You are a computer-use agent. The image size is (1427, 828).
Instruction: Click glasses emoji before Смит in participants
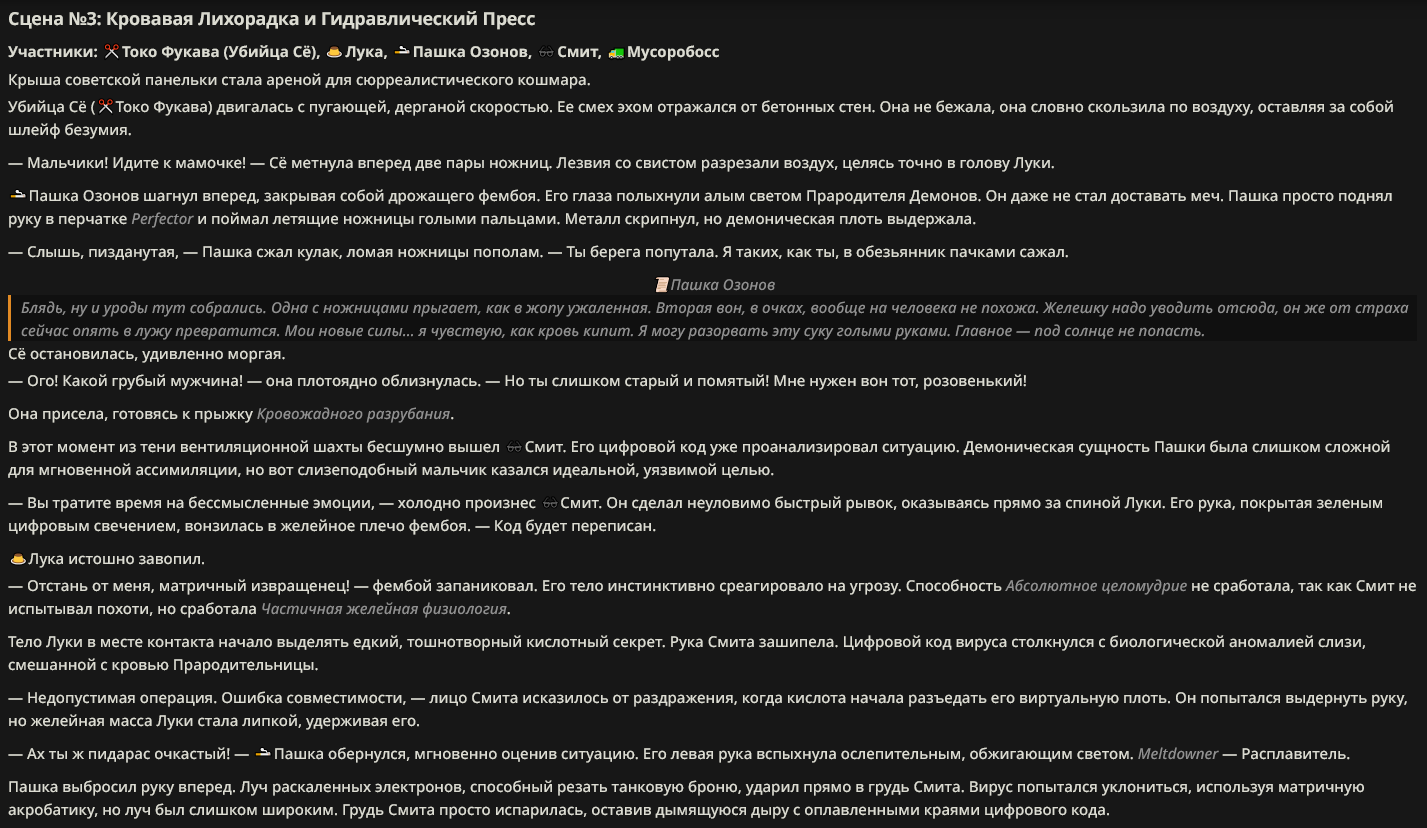tap(546, 52)
